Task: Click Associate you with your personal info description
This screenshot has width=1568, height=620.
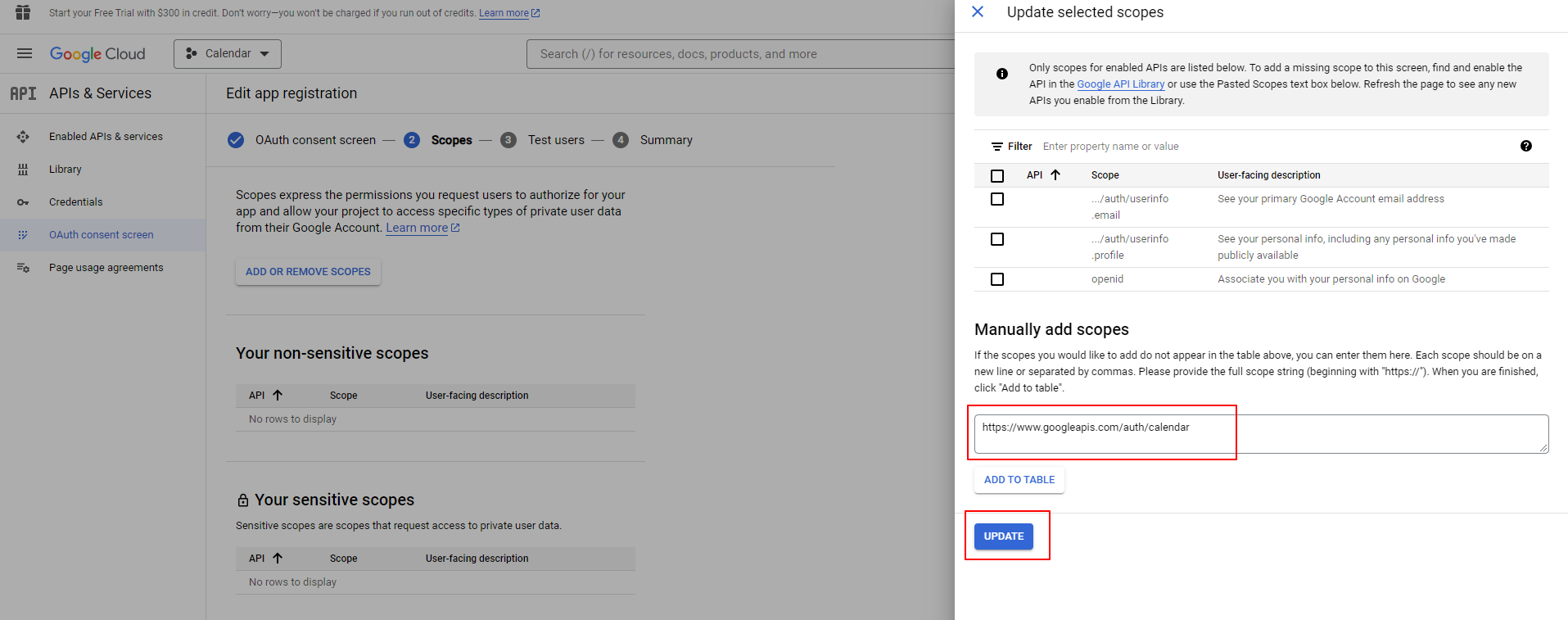Action: pos(1331,279)
